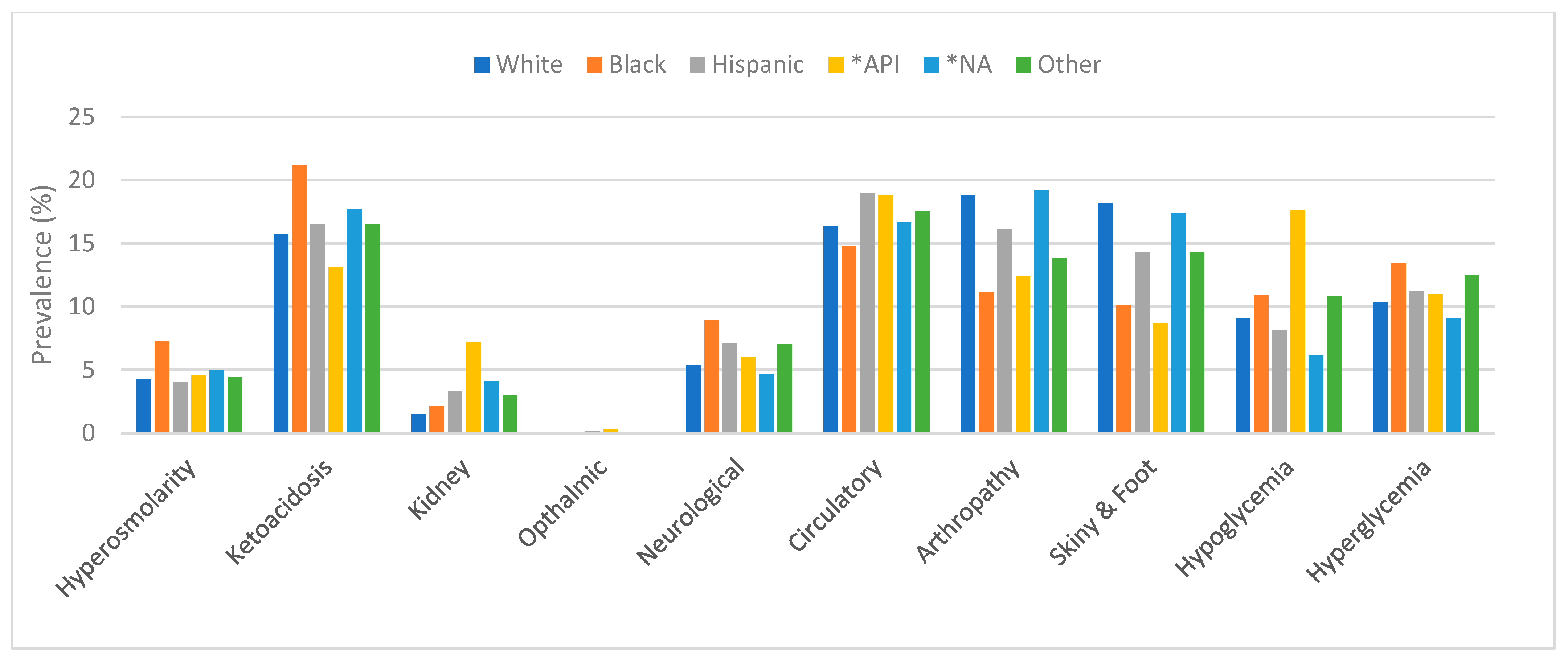Click the dark blue White bar in Skiny & Foot
The width and height of the screenshot is (1568, 663).
1105,317
